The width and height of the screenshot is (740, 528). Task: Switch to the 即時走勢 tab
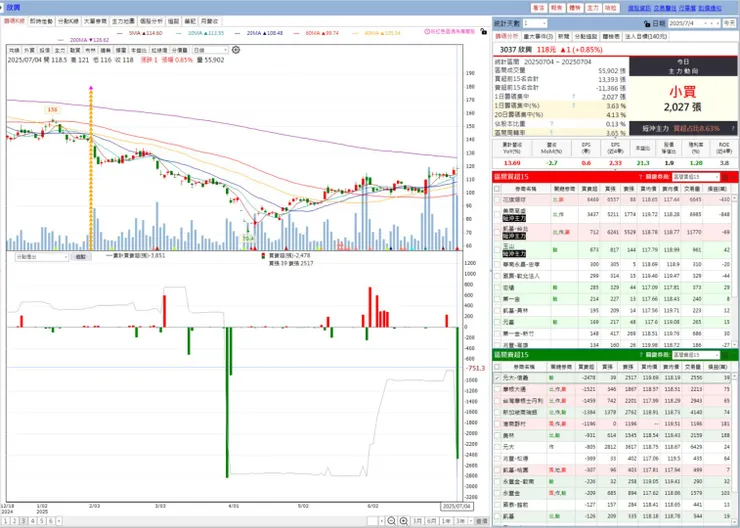(x=41, y=22)
